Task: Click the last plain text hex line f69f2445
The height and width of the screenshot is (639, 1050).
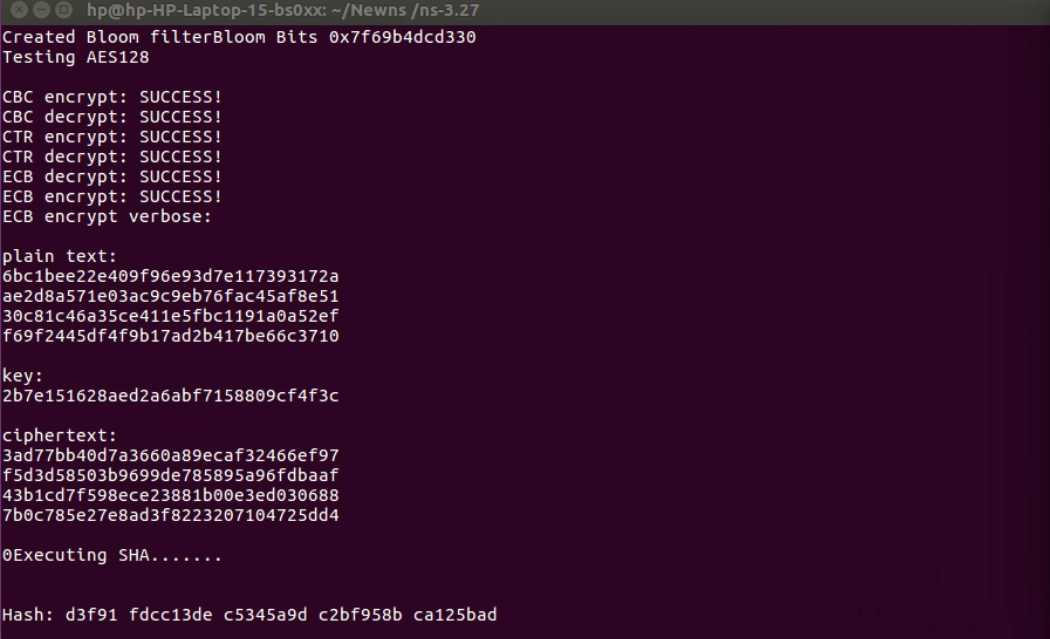Action: coord(171,336)
